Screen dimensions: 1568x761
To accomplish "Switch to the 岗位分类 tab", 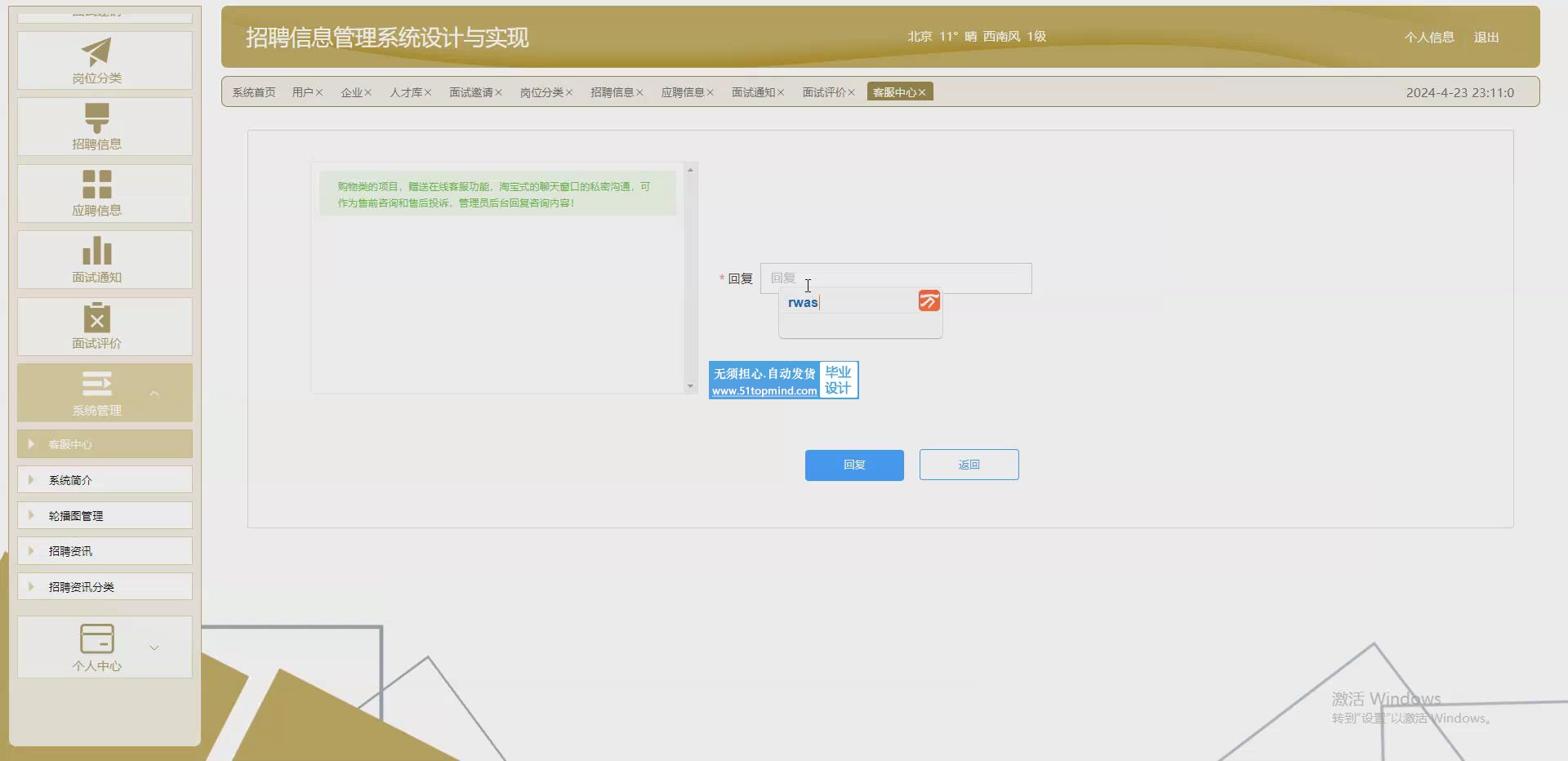I will click(541, 92).
